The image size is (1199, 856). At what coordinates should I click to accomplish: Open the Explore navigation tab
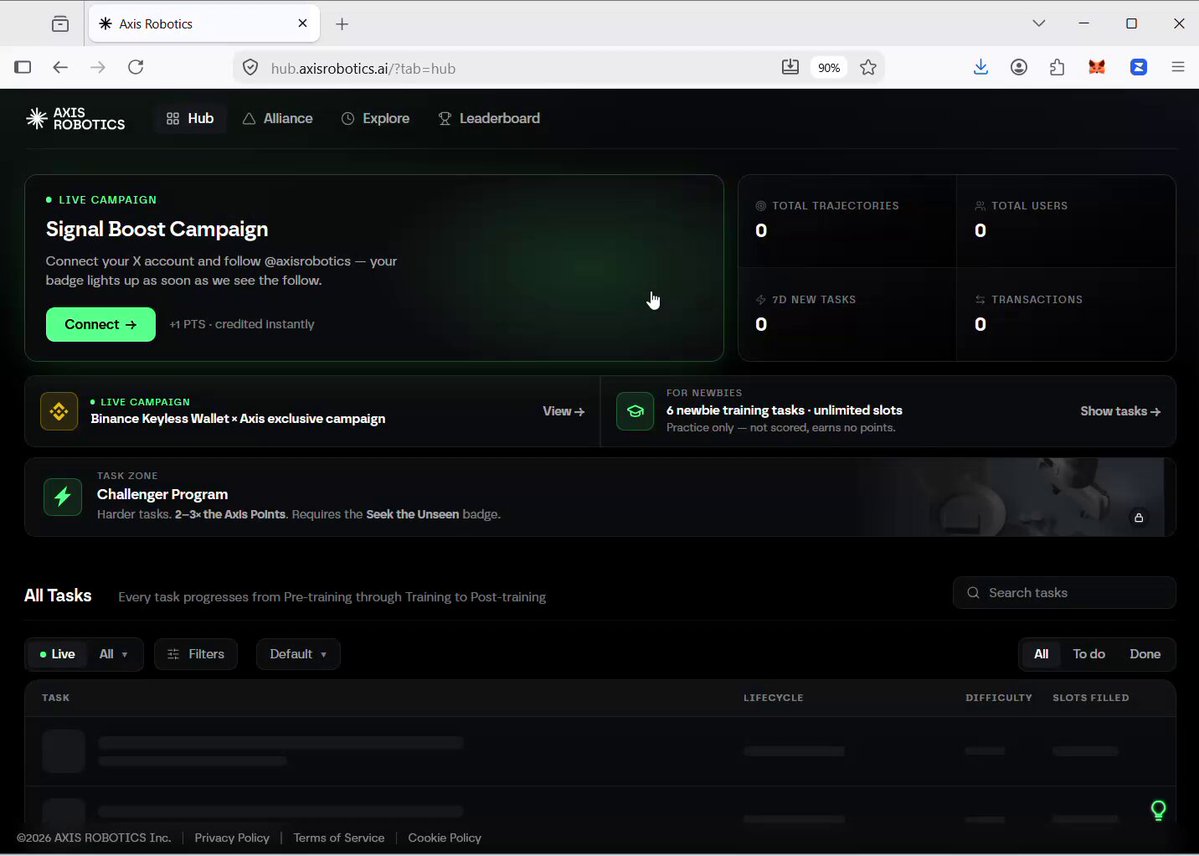pos(375,119)
